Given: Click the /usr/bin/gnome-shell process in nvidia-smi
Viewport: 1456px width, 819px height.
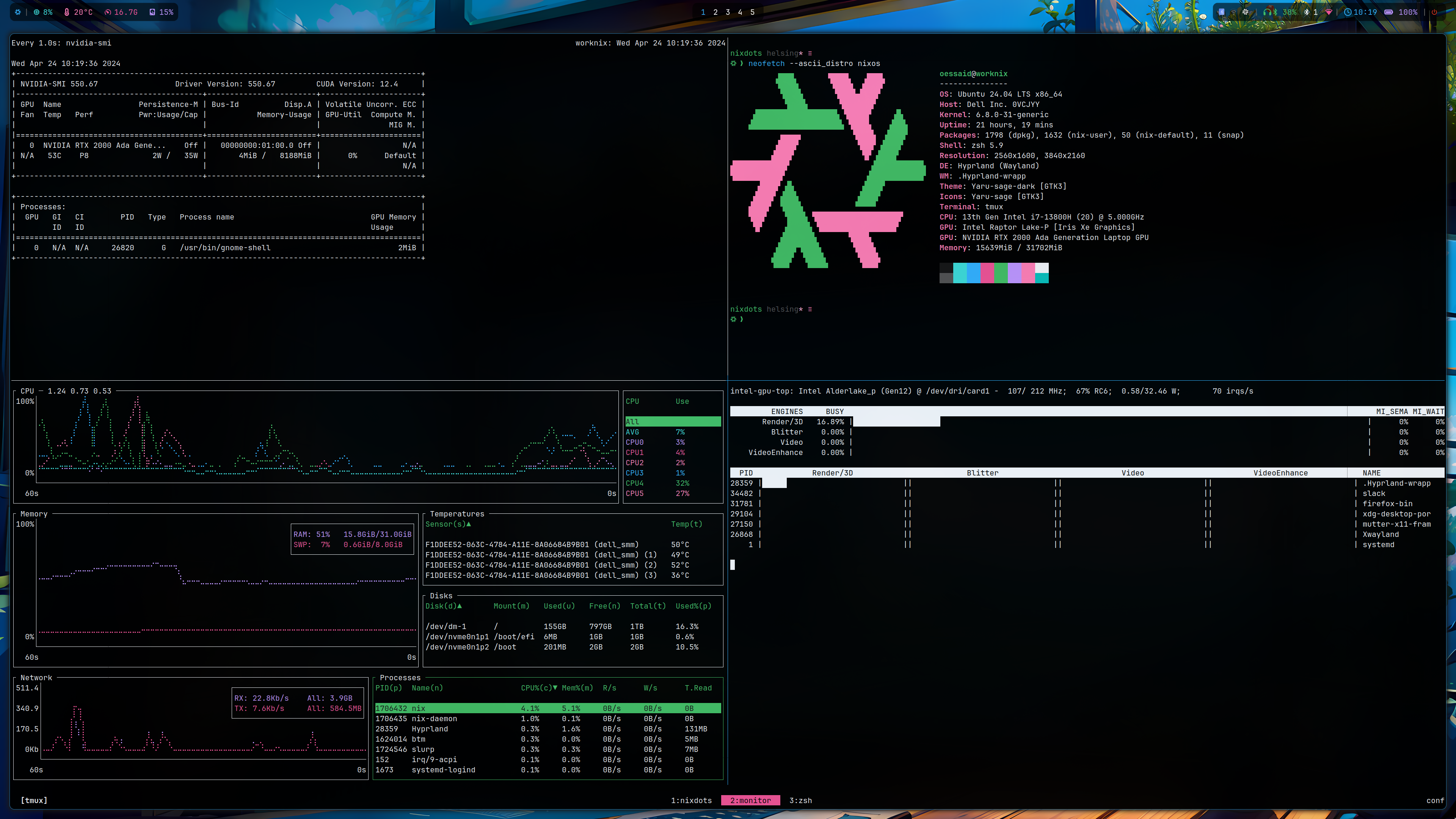Looking at the screenshot, I should (x=225, y=248).
